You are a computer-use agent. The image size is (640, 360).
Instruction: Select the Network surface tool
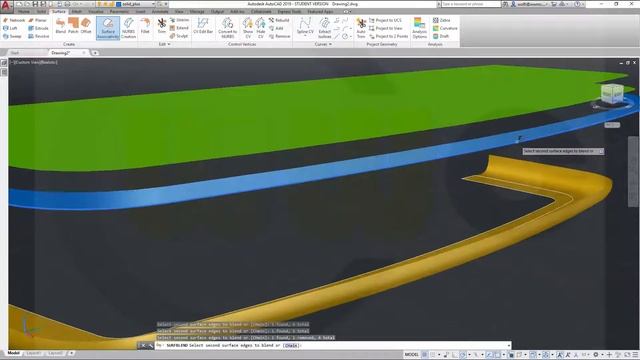[x=14, y=20]
